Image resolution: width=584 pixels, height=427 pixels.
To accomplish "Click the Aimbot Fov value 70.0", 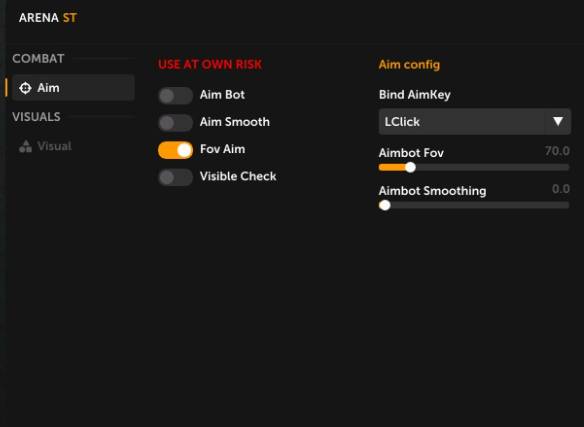I will pyautogui.click(x=557, y=151).
